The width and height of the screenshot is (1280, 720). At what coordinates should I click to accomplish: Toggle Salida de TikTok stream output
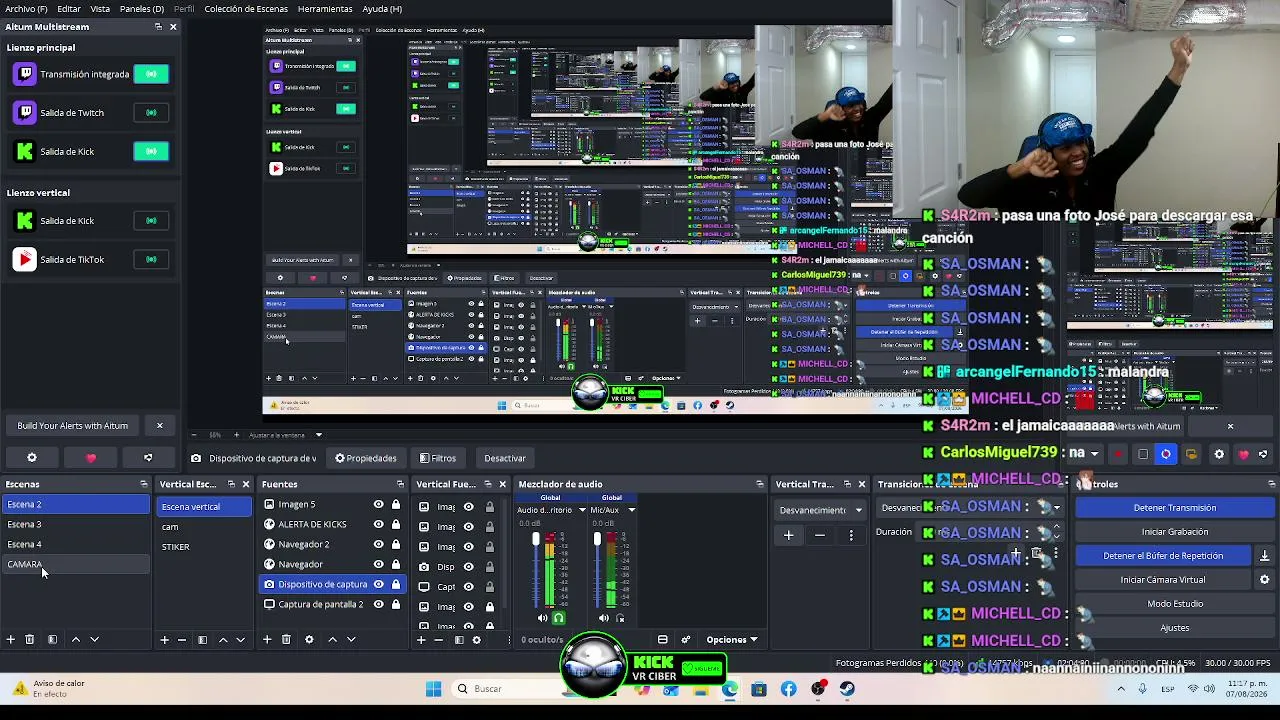point(151,260)
